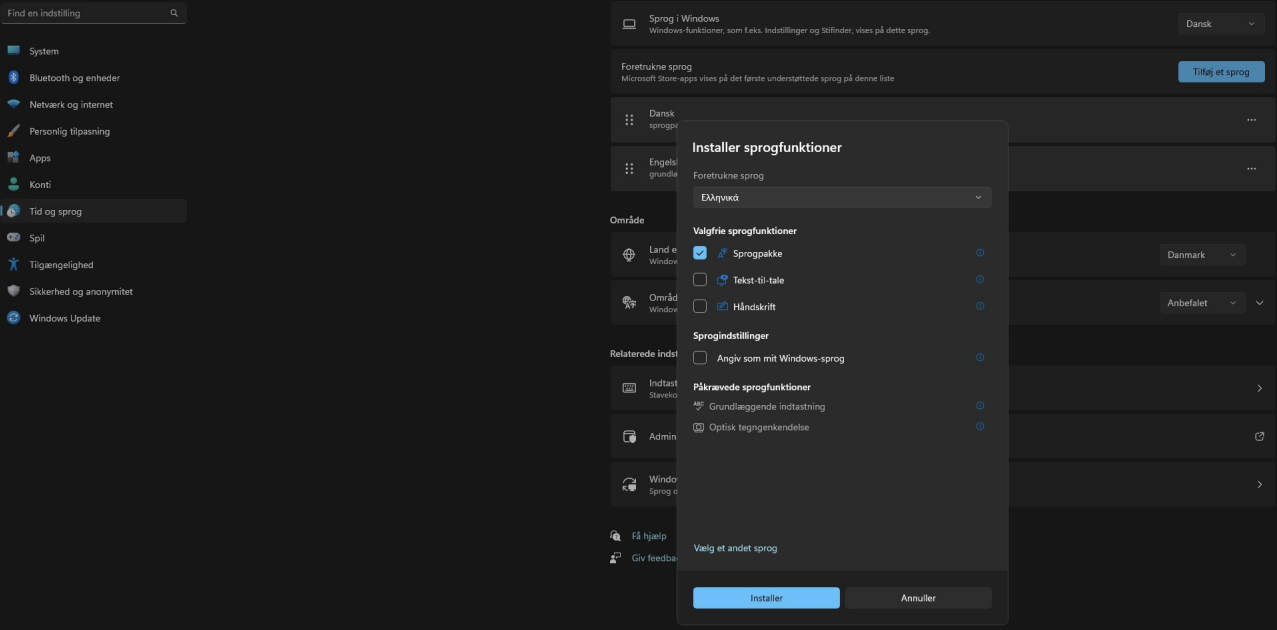Select Tid og sprog in sidebar
The width and height of the screenshot is (1277, 630).
click(93, 211)
